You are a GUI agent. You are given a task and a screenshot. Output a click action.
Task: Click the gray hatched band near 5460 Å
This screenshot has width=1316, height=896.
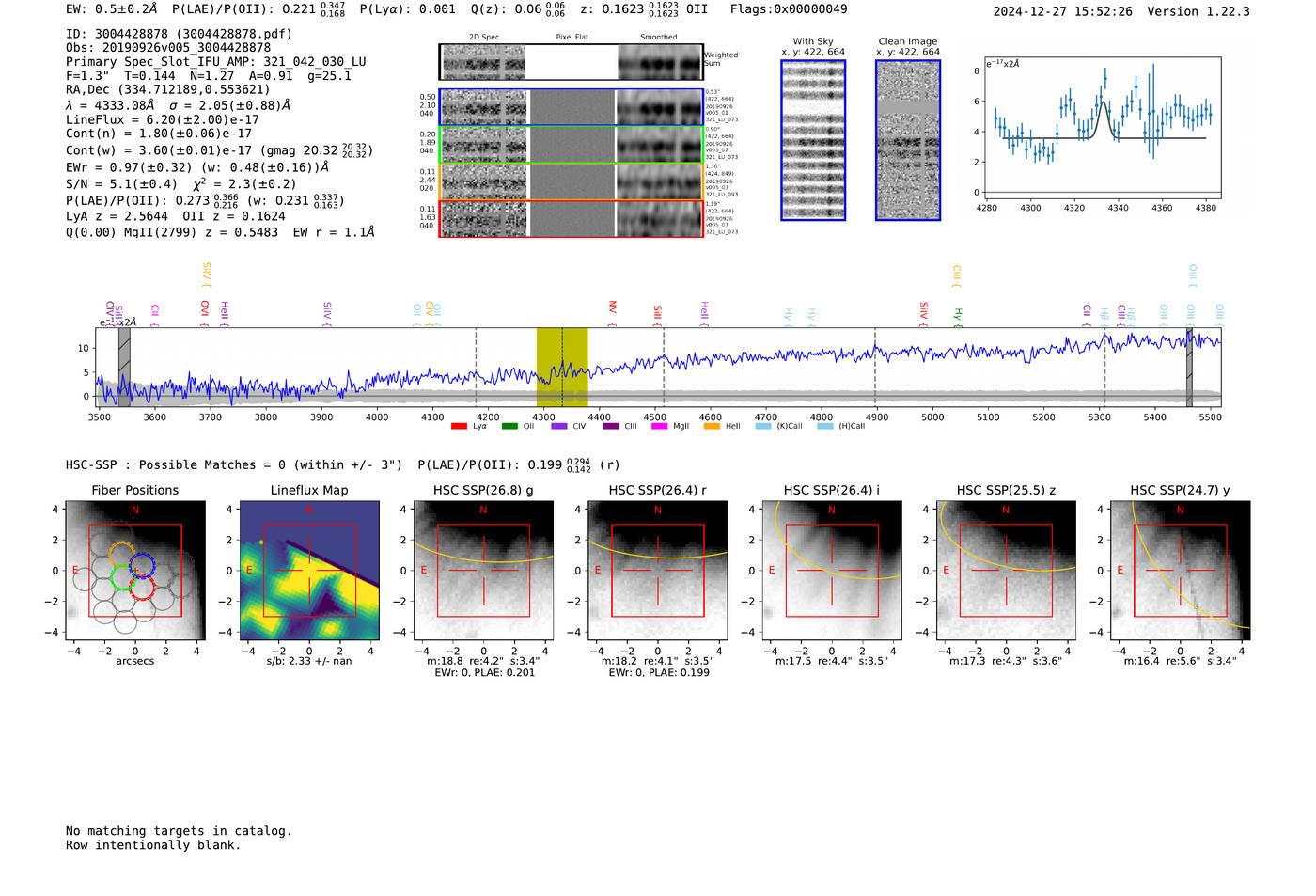[x=1189, y=368]
